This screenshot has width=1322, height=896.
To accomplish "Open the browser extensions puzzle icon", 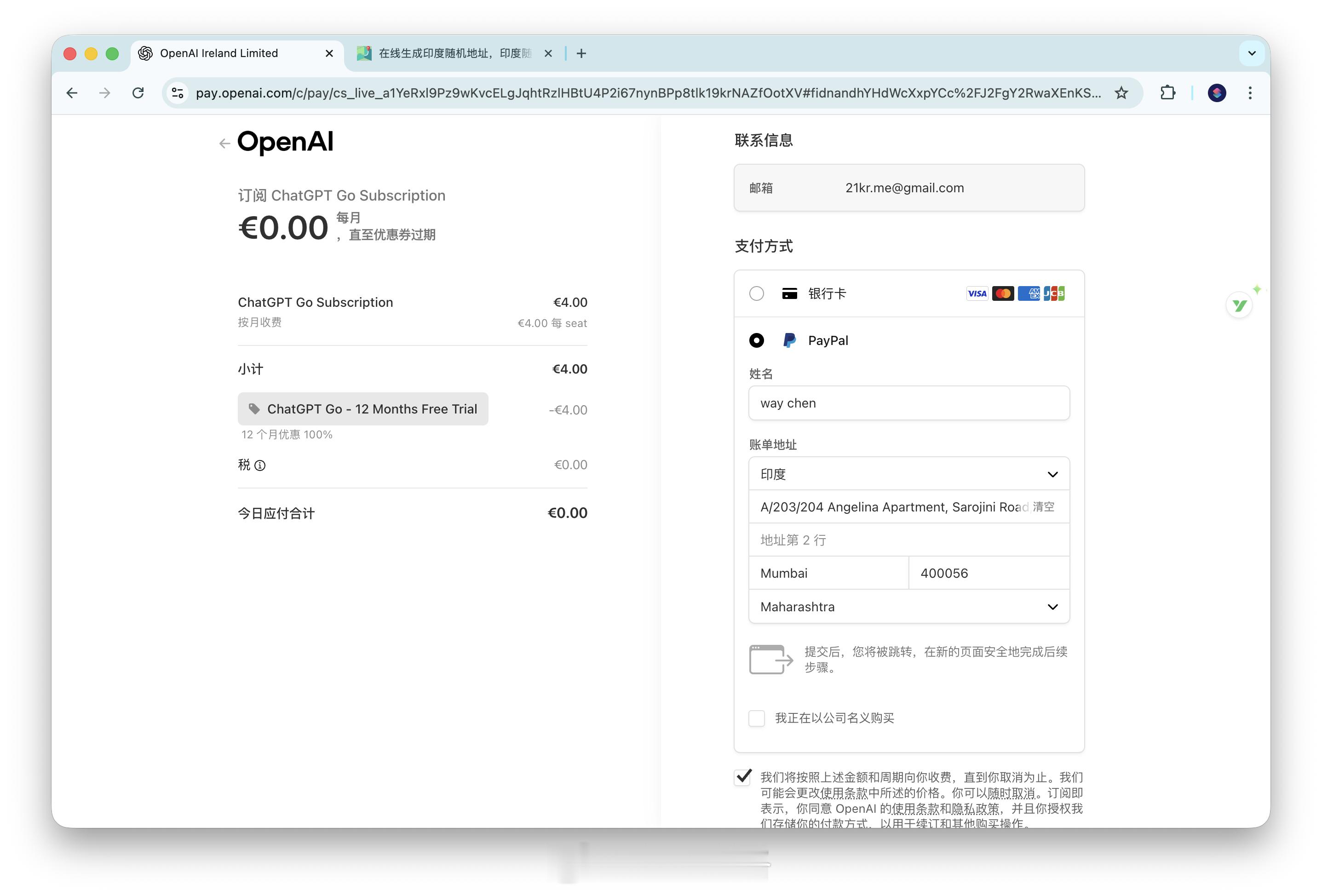I will [1167, 93].
